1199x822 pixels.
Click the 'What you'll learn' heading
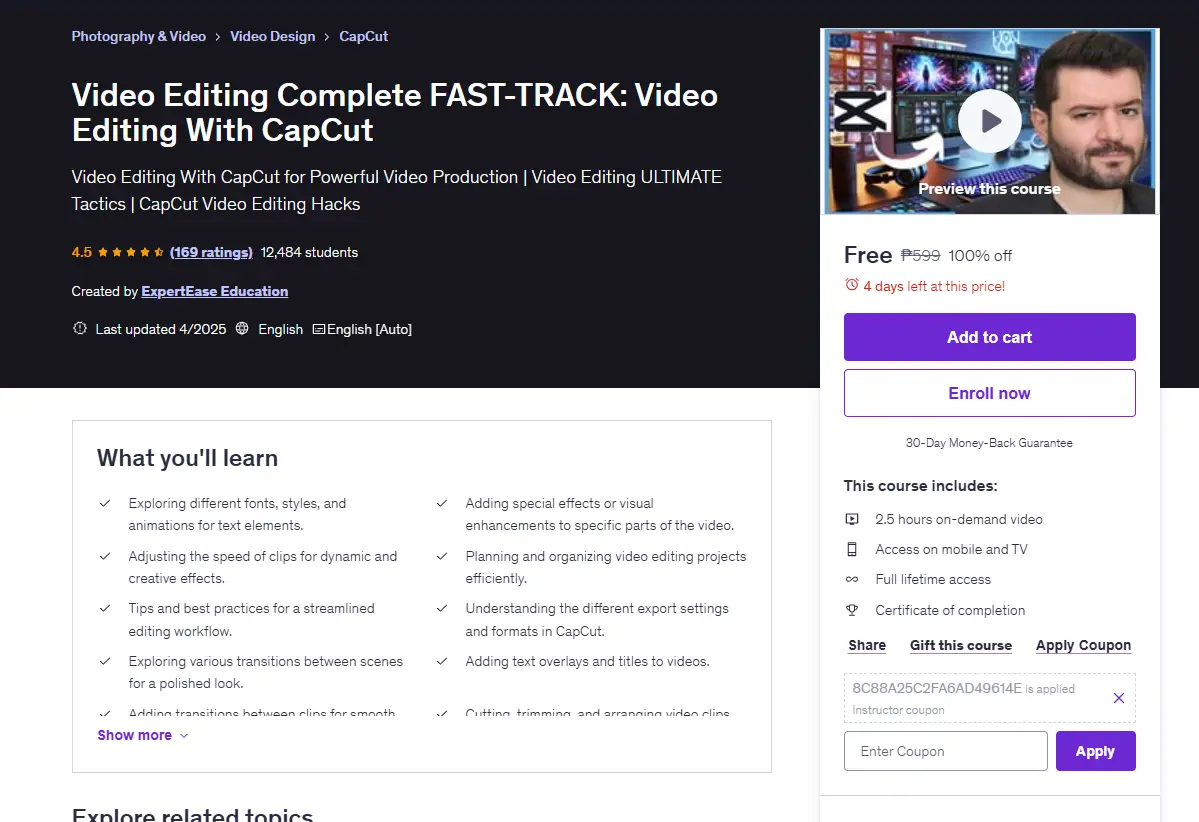[x=187, y=458]
